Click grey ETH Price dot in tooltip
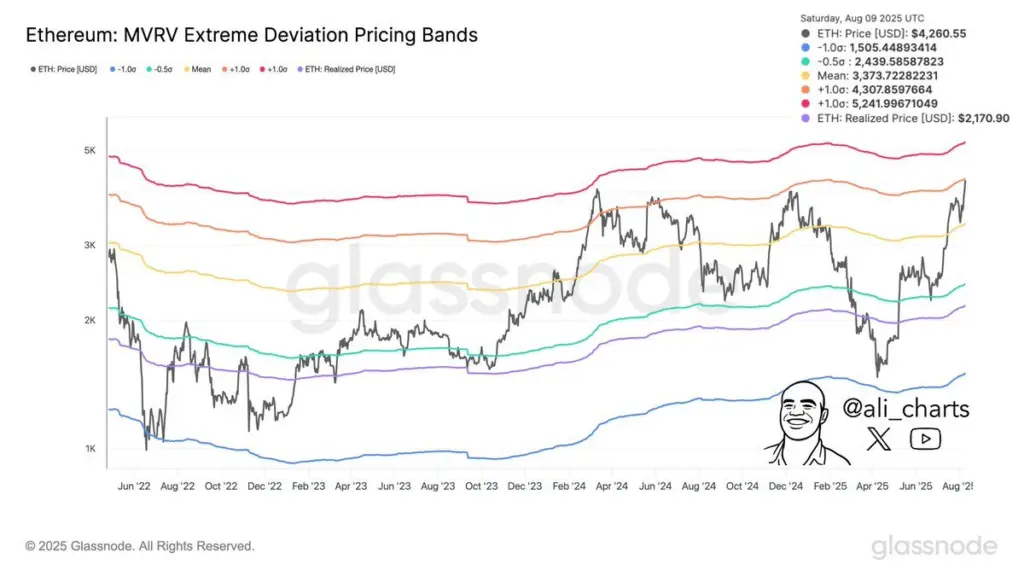The width and height of the screenshot is (1024, 576). pos(808,34)
